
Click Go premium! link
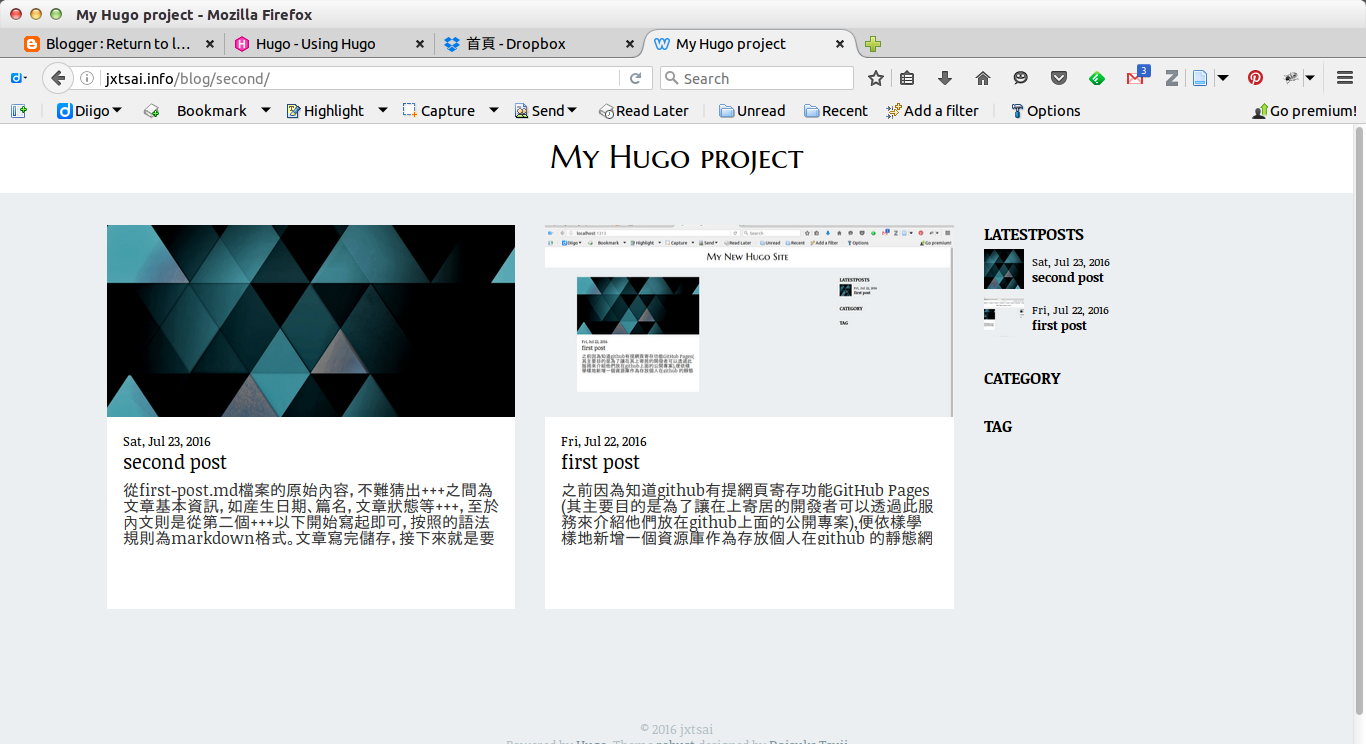(1304, 111)
